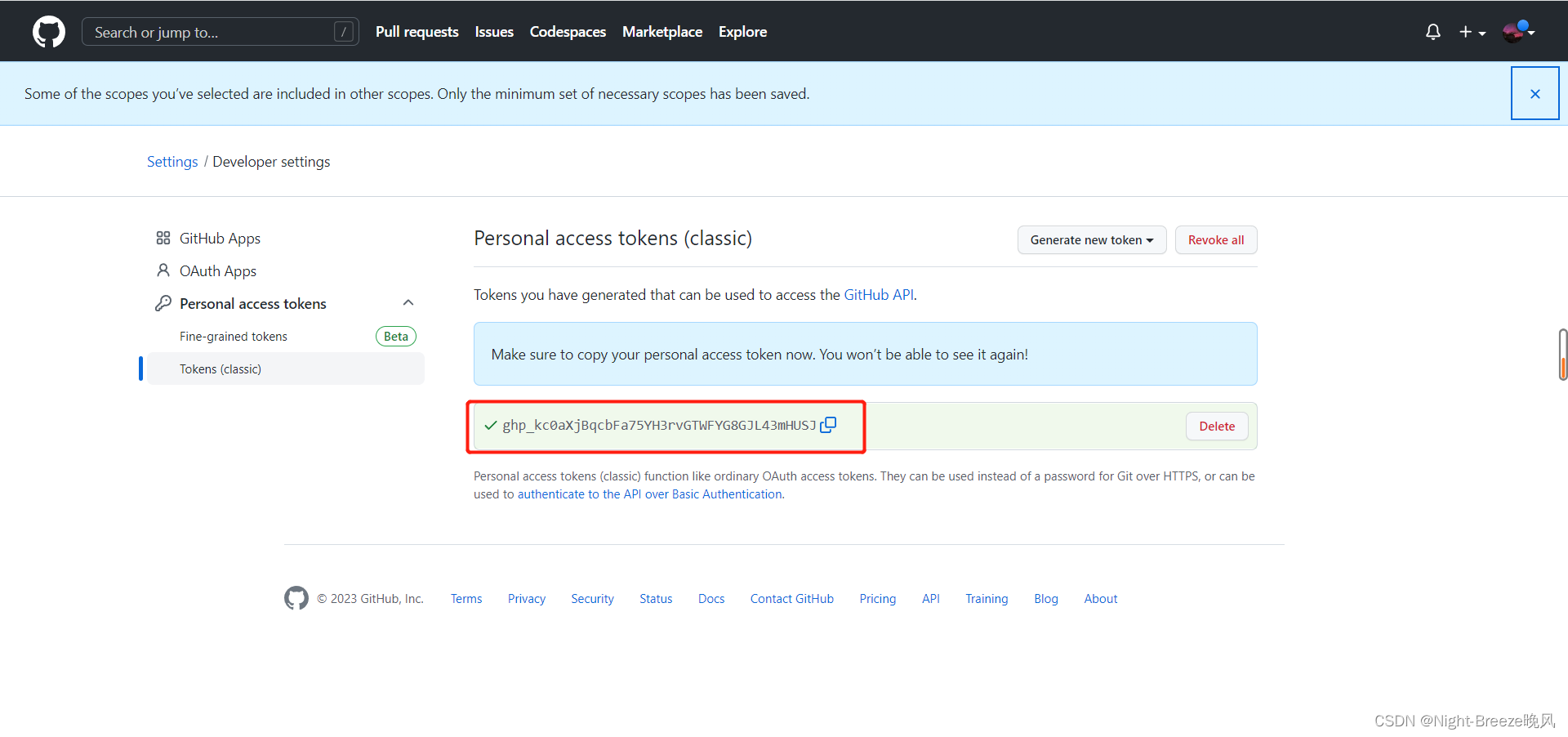Image resolution: width=1568 pixels, height=737 pixels.
Task: Open Docs footer link
Action: [711, 599]
